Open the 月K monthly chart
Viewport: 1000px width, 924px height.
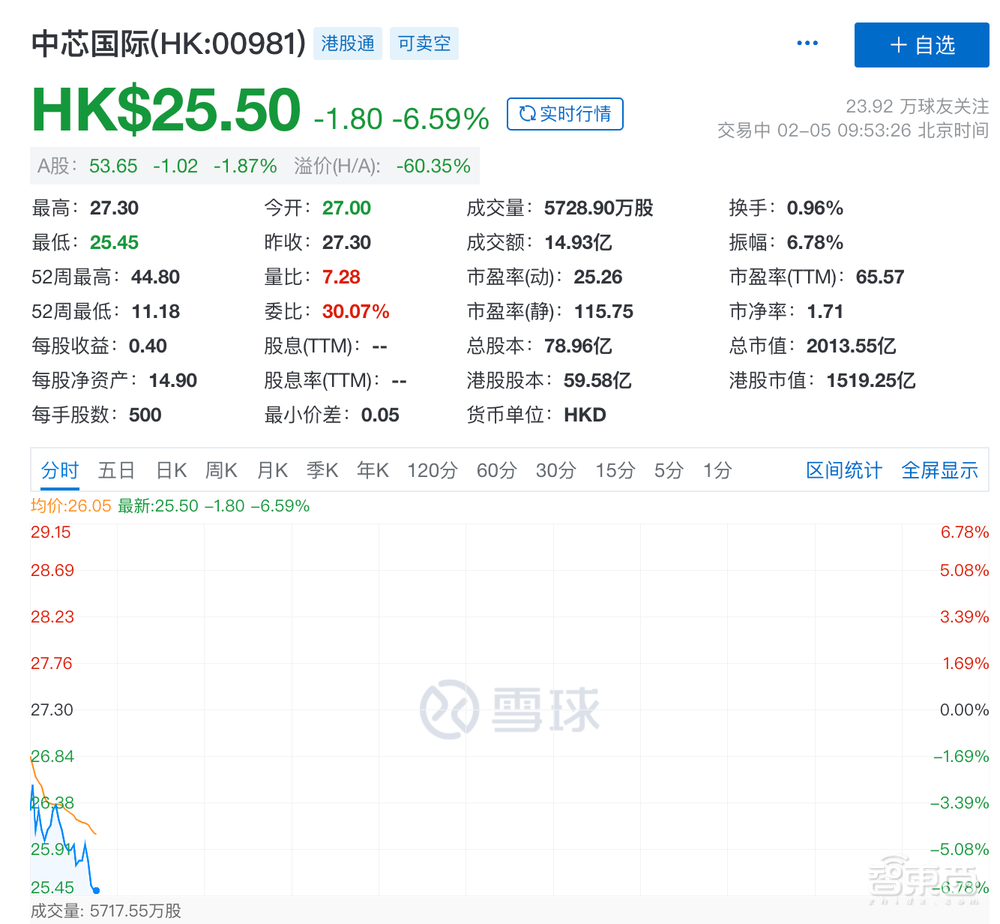(272, 470)
